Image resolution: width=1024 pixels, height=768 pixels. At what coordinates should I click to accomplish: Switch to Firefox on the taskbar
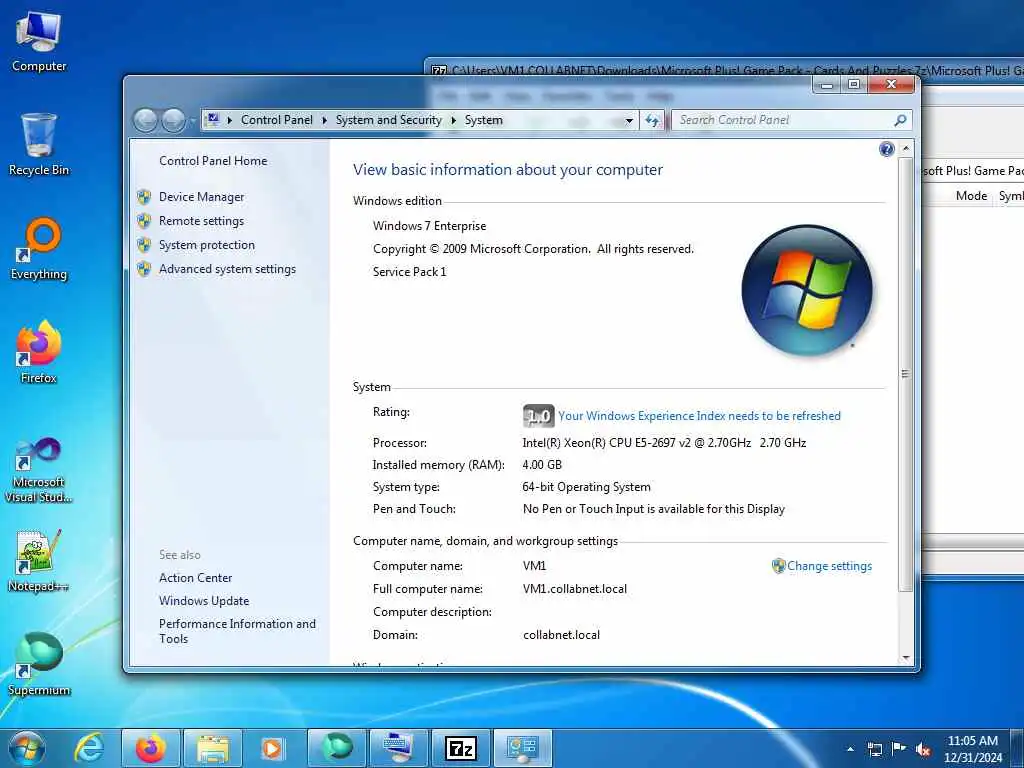click(150, 748)
